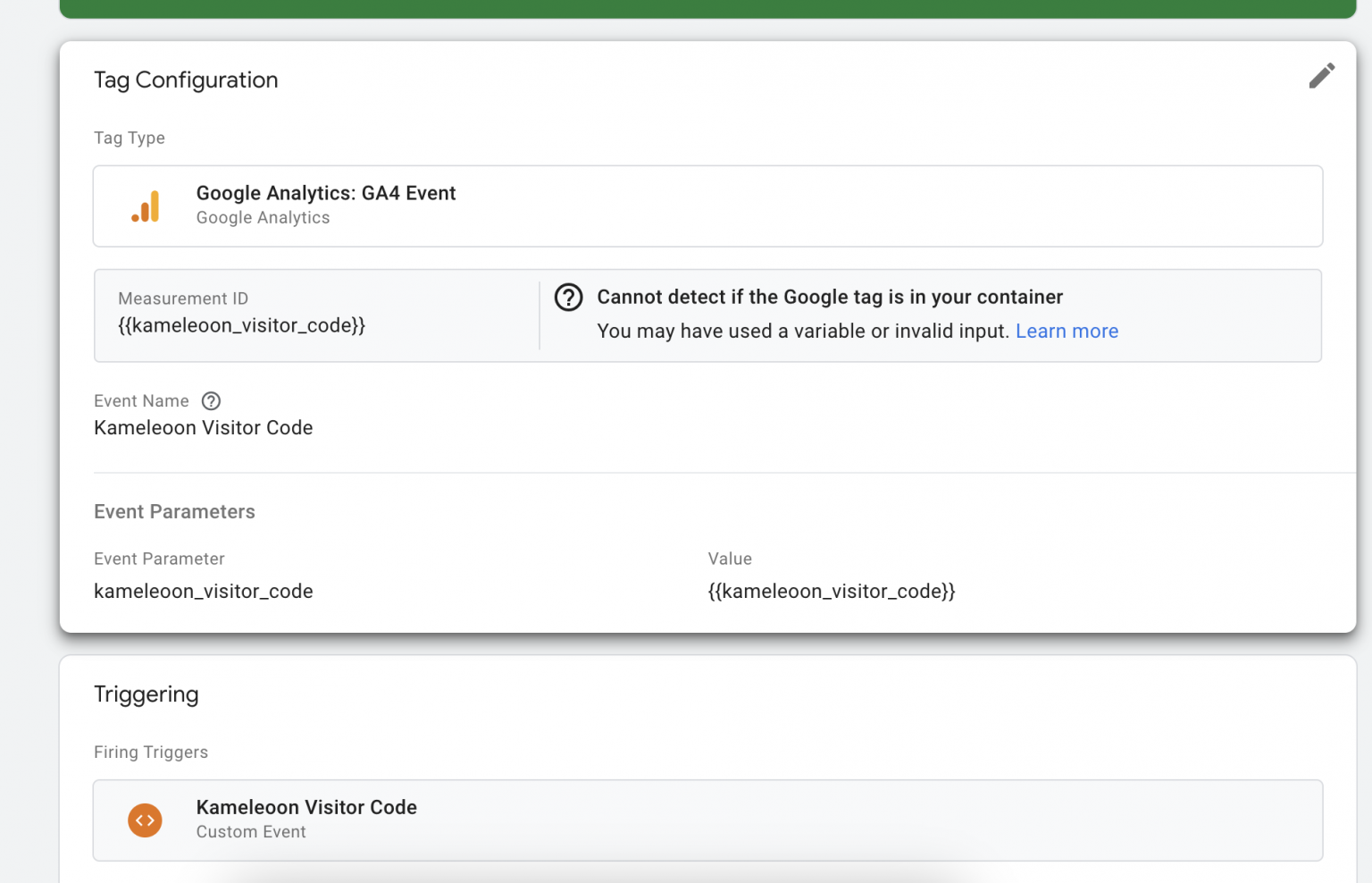Click the pencil edit icon in Tag Configuration
The height and width of the screenshot is (883, 1372).
click(x=1321, y=76)
